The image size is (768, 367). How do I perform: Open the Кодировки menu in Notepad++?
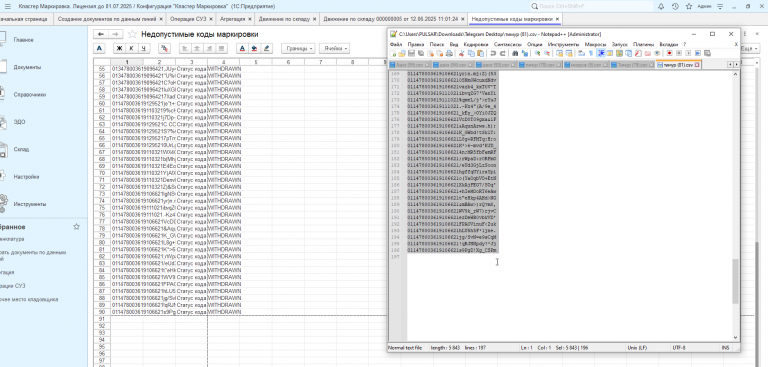pos(474,44)
